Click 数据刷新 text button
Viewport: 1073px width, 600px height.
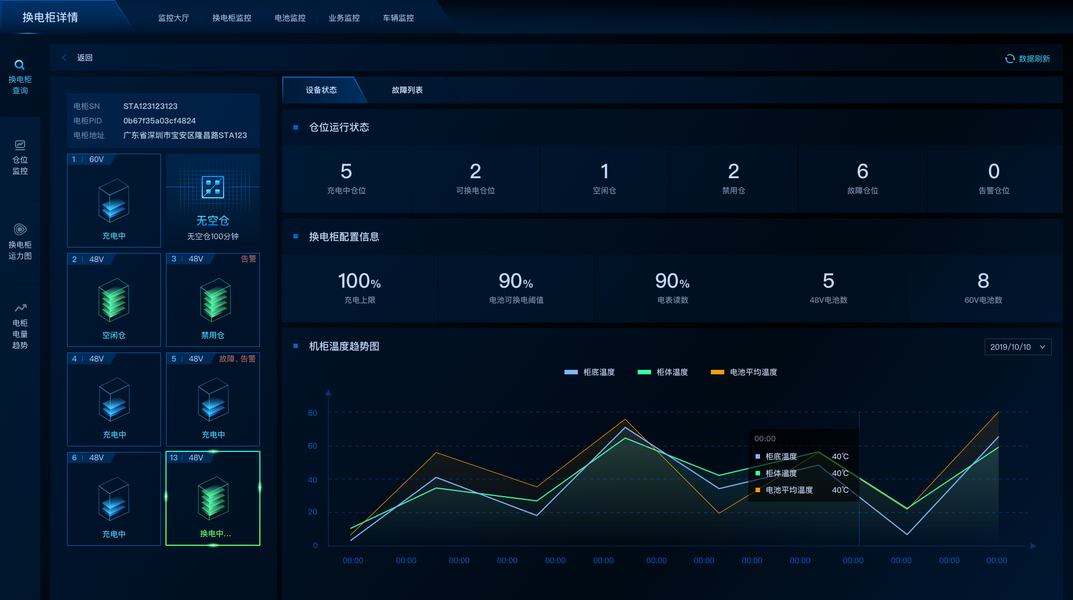pyautogui.click(x=1034, y=59)
